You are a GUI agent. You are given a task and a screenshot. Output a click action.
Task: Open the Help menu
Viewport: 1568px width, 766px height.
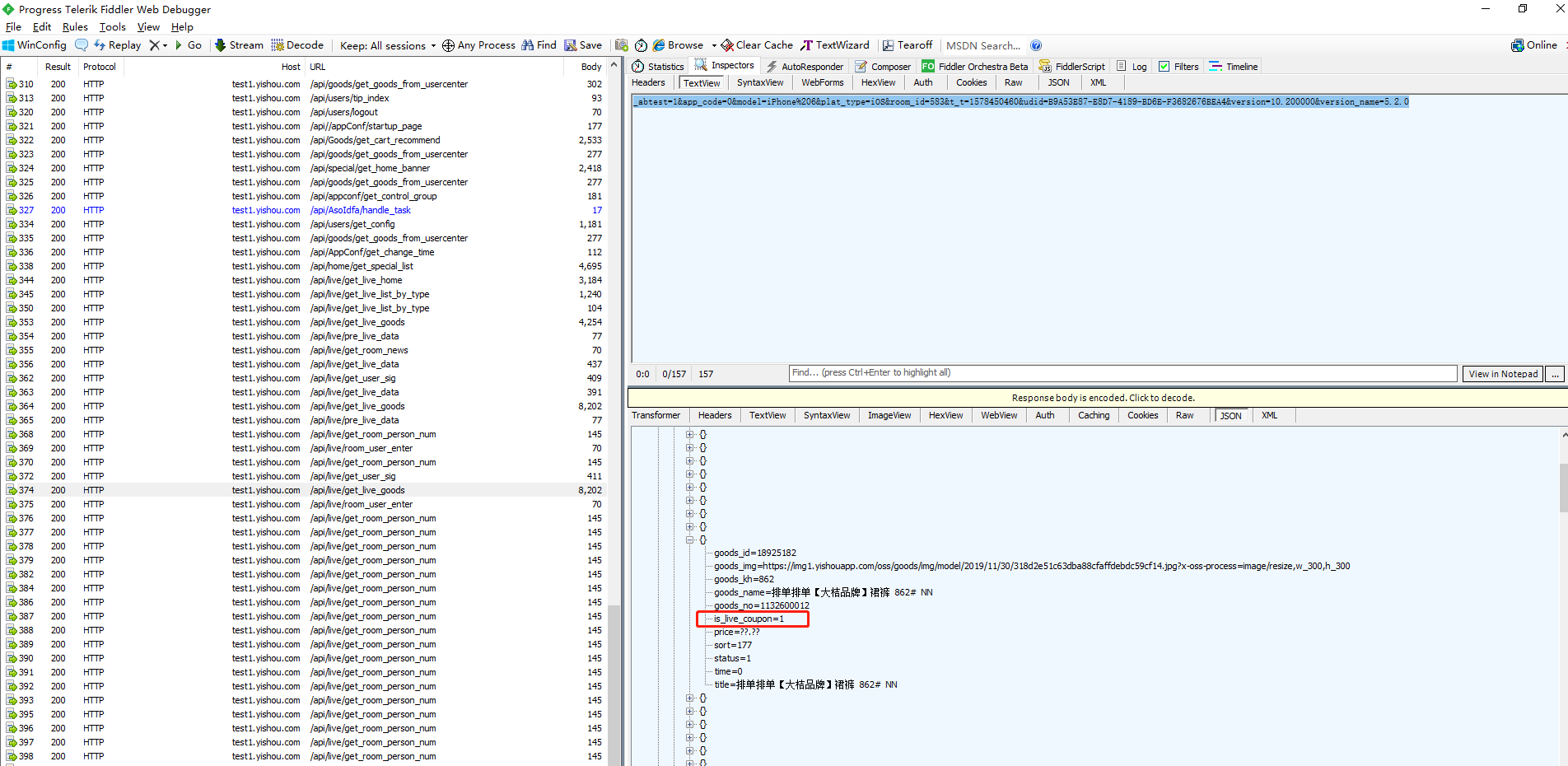pyautogui.click(x=182, y=27)
